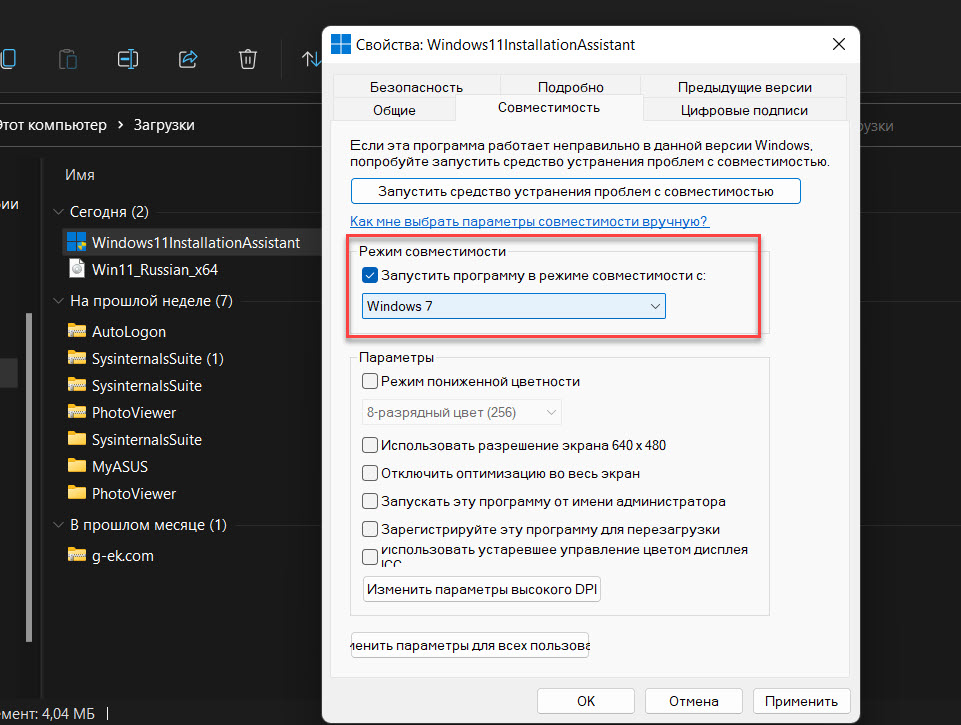Click Запустить средство устранения проблем с совместимостью

click(575, 191)
